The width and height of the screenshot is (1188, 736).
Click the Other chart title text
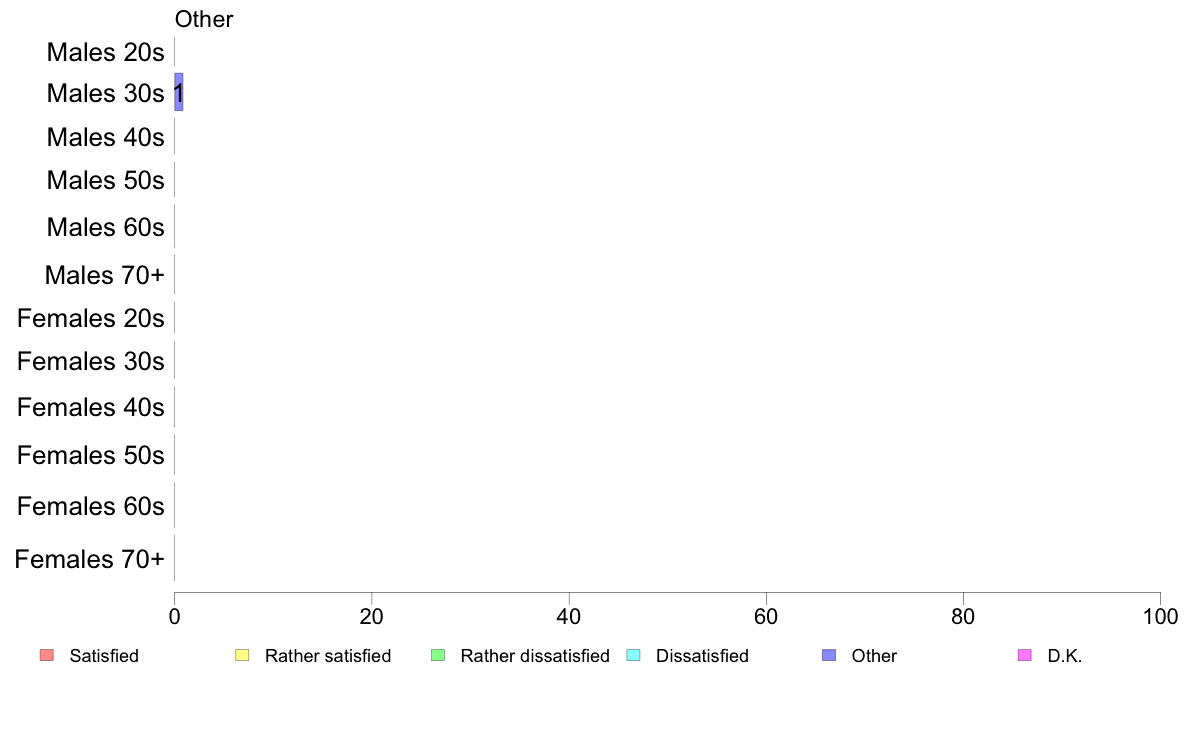pos(204,19)
